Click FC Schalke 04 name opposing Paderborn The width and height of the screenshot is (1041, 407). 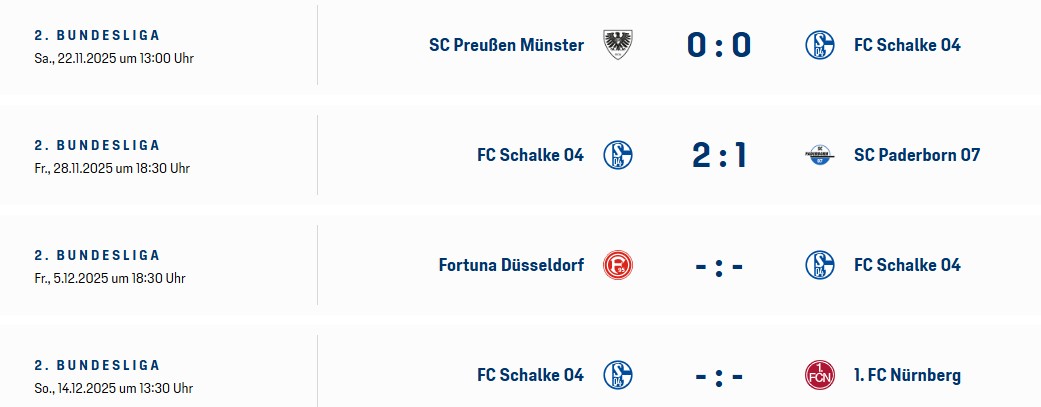[530, 155]
